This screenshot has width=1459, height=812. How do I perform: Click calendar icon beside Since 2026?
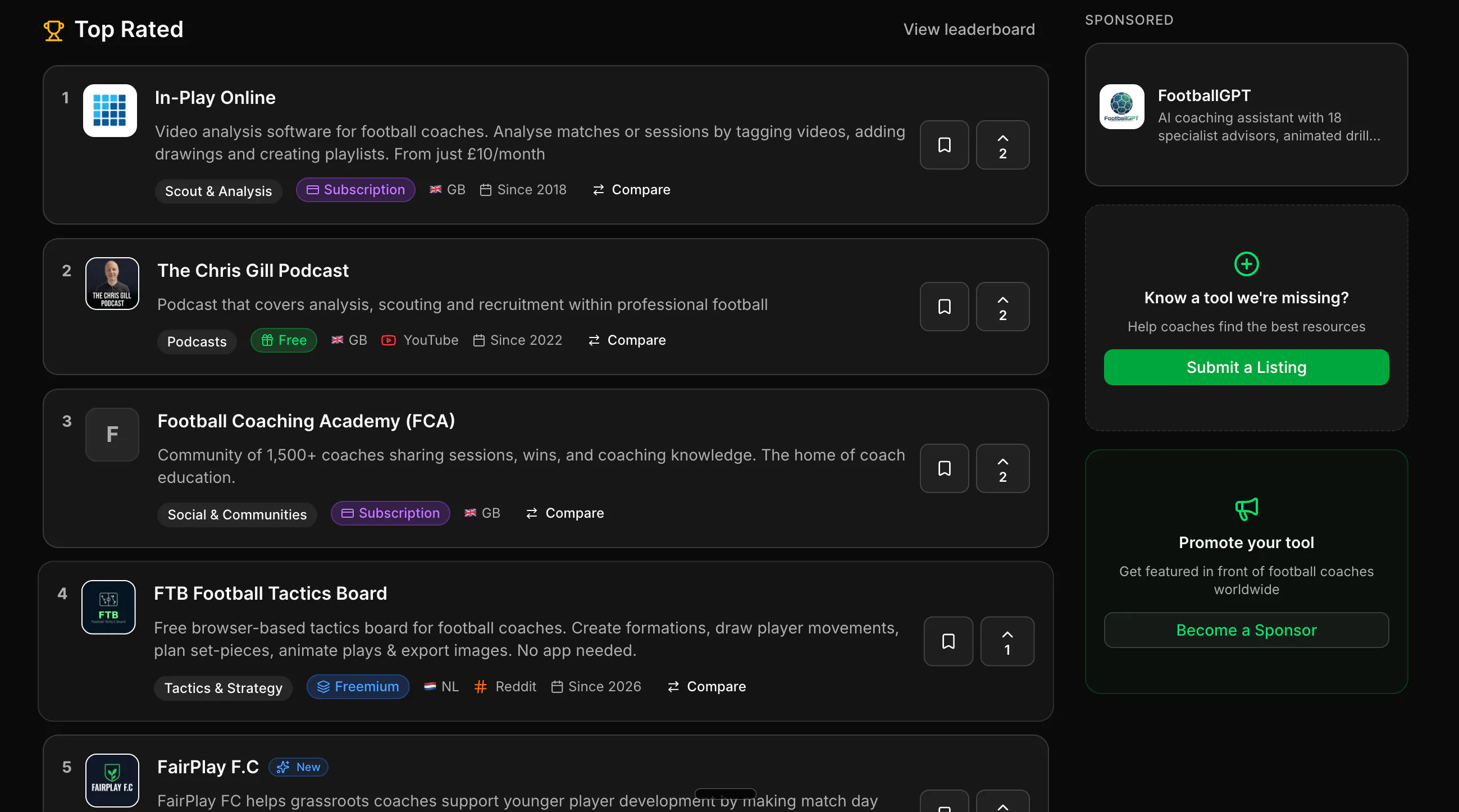point(557,686)
